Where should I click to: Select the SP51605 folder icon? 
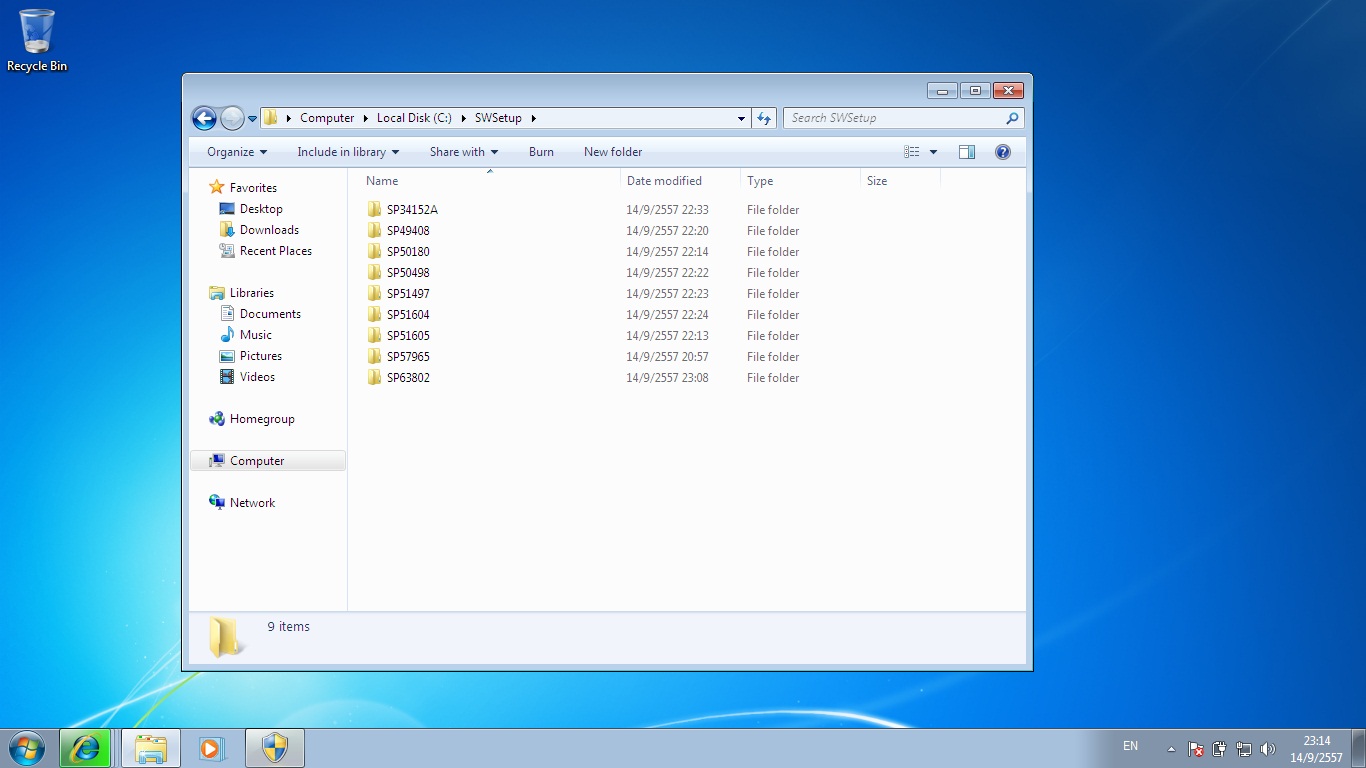click(374, 336)
